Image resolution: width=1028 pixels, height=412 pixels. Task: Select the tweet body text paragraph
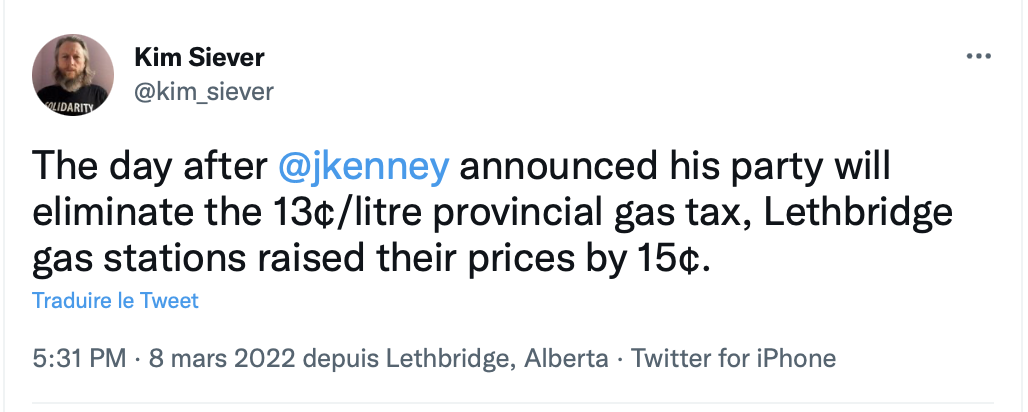coord(492,214)
